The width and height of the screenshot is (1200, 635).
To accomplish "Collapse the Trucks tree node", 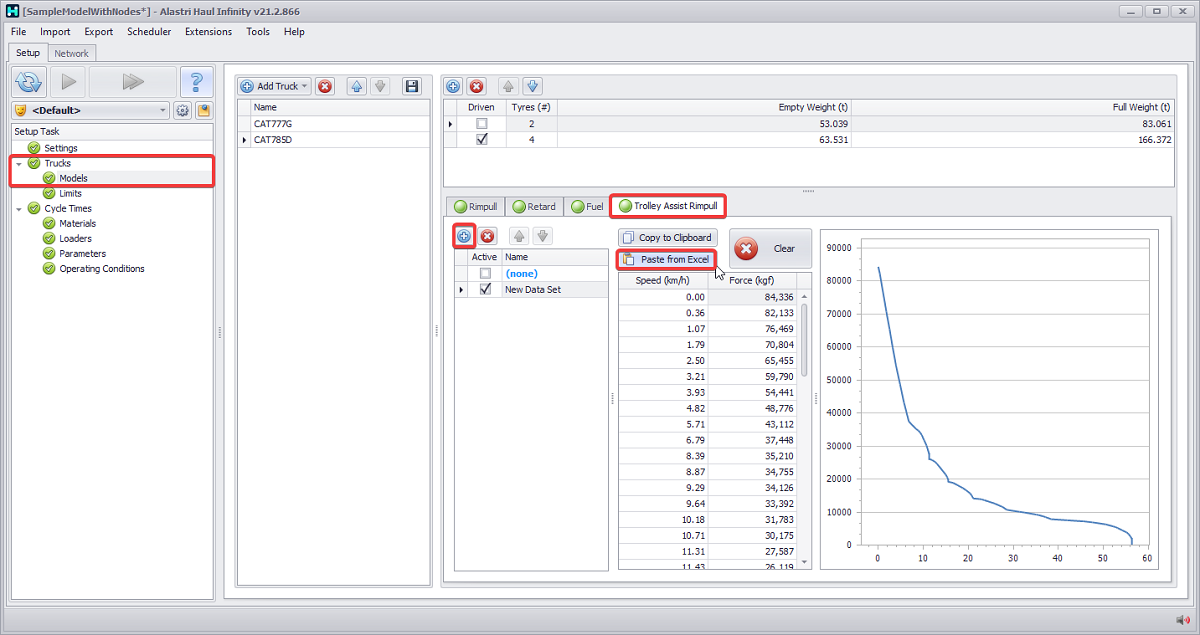I will point(19,163).
